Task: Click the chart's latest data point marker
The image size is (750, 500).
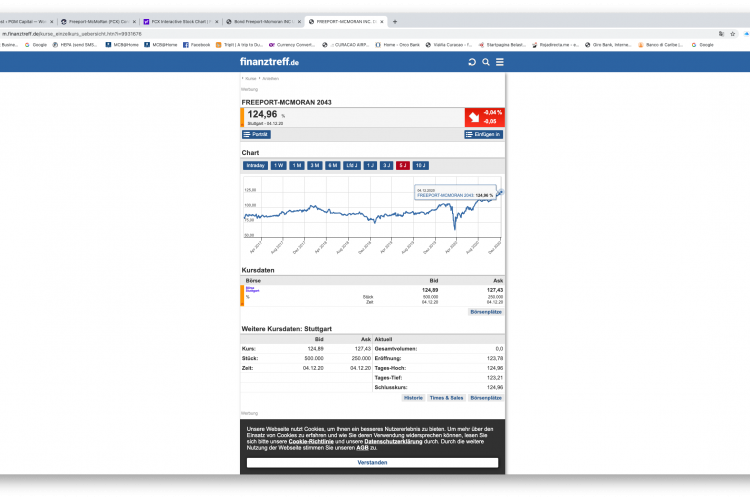Action: click(x=501, y=192)
